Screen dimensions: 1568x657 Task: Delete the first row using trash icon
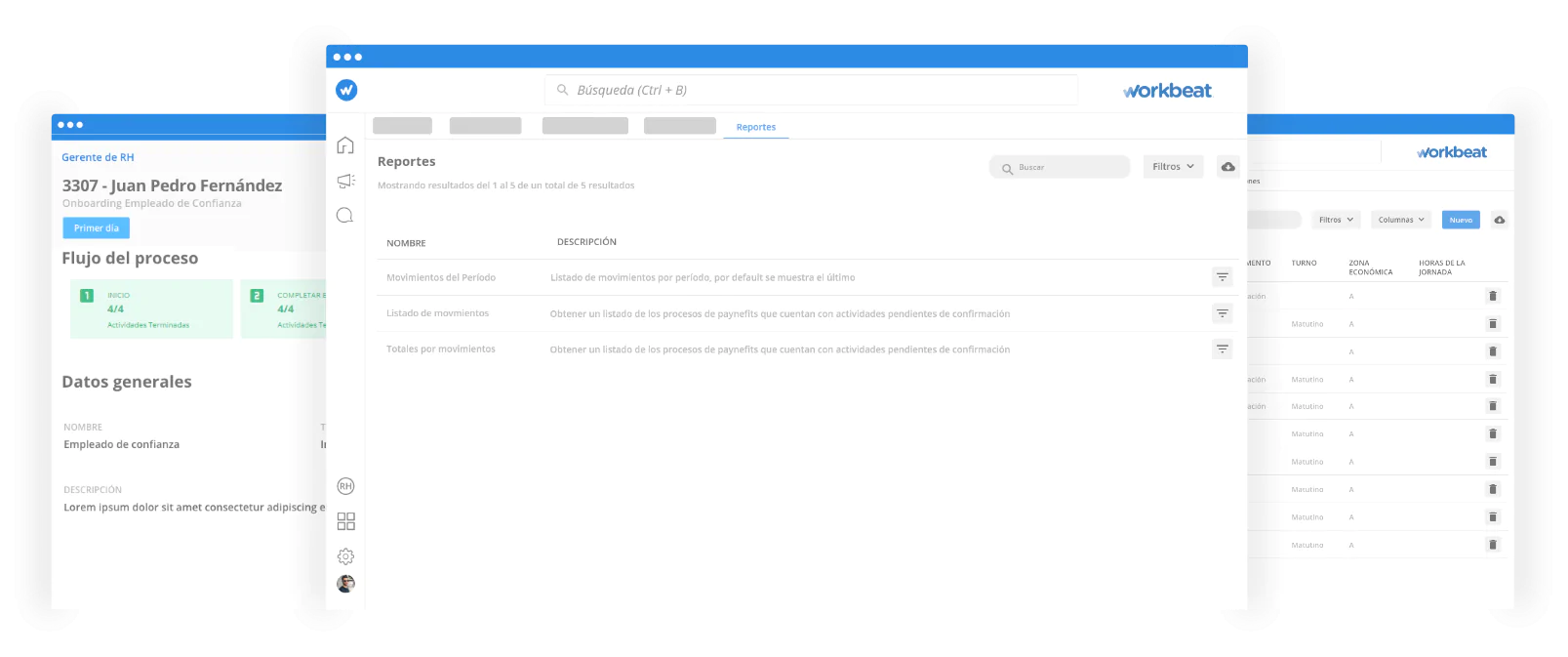click(1492, 296)
